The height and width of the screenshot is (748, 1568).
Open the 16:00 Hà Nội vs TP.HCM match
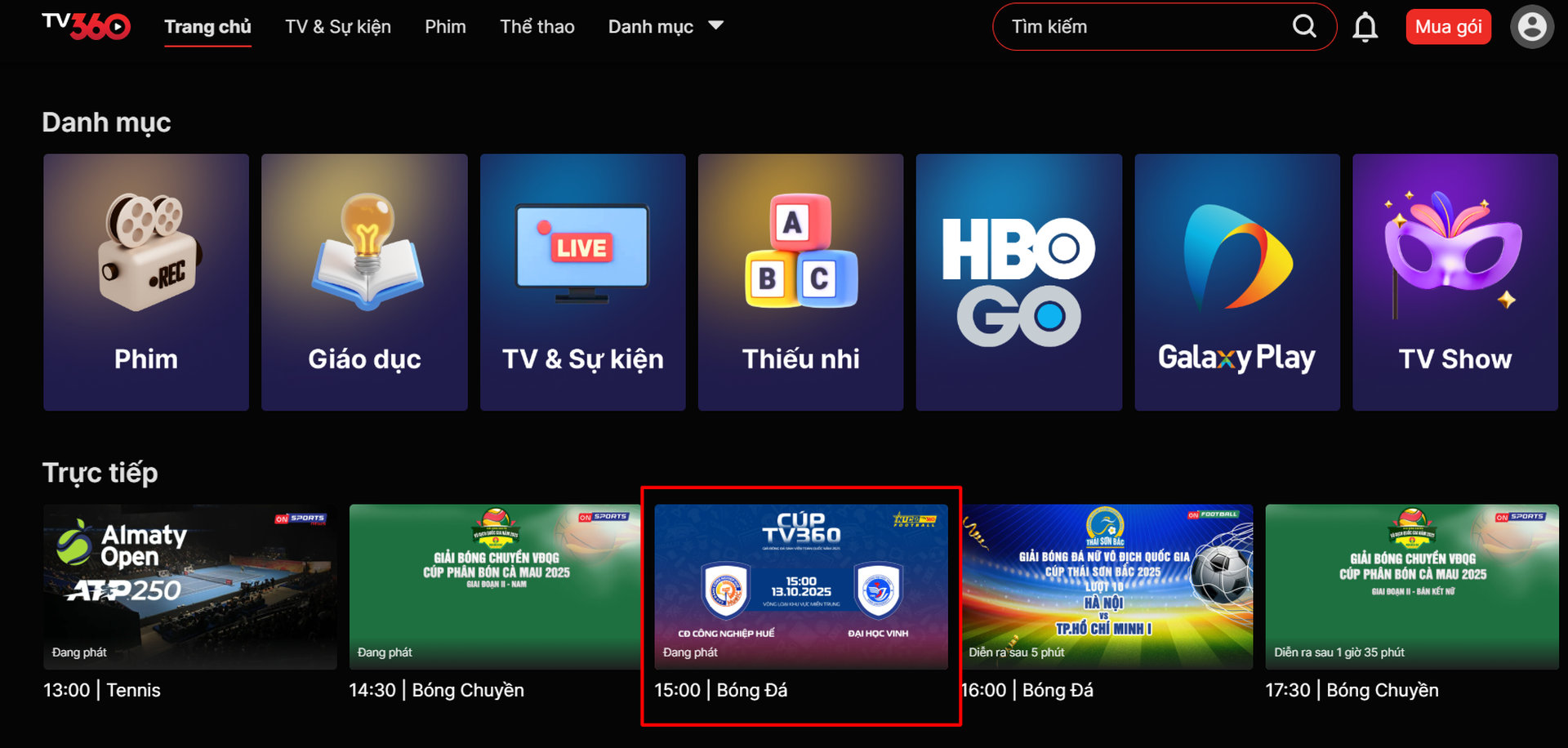click(1107, 586)
